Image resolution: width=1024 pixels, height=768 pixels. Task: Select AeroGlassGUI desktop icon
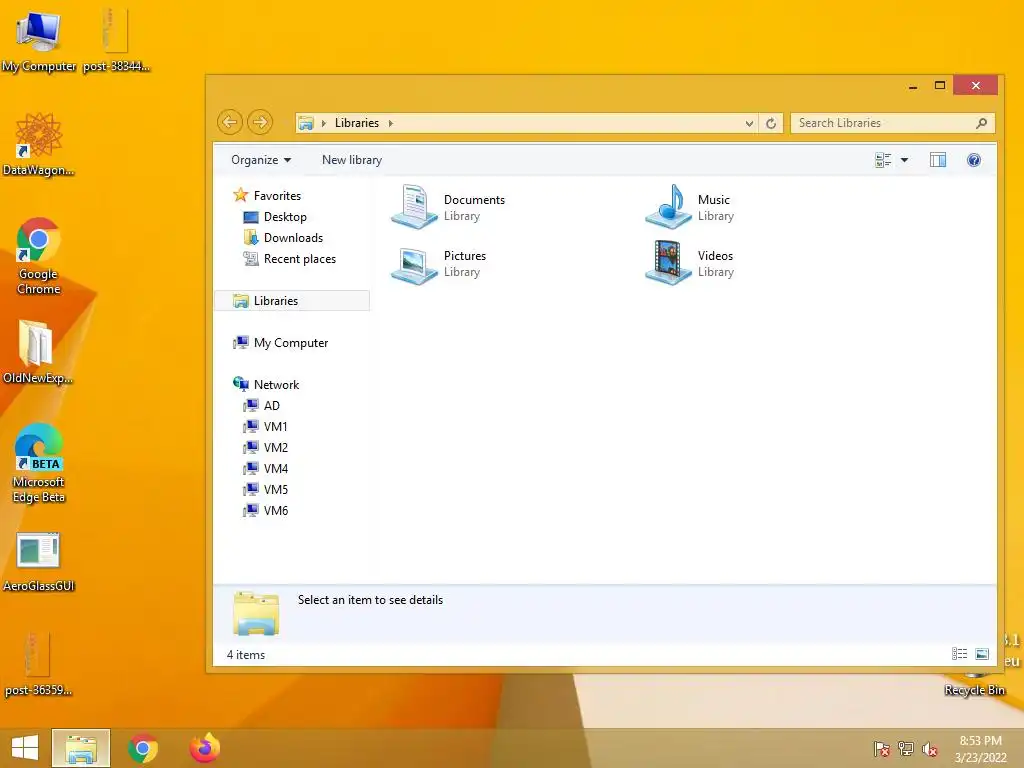coord(39,561)
